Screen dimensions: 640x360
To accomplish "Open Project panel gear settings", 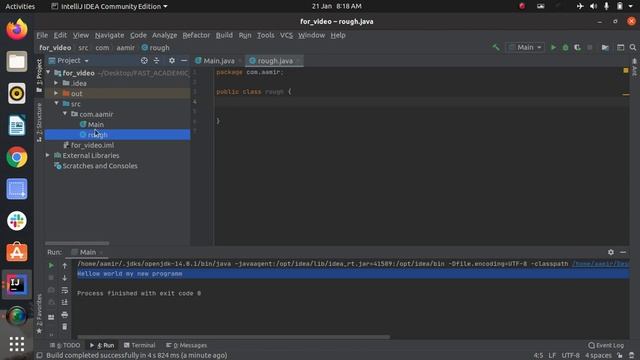I will click(172, 60).
